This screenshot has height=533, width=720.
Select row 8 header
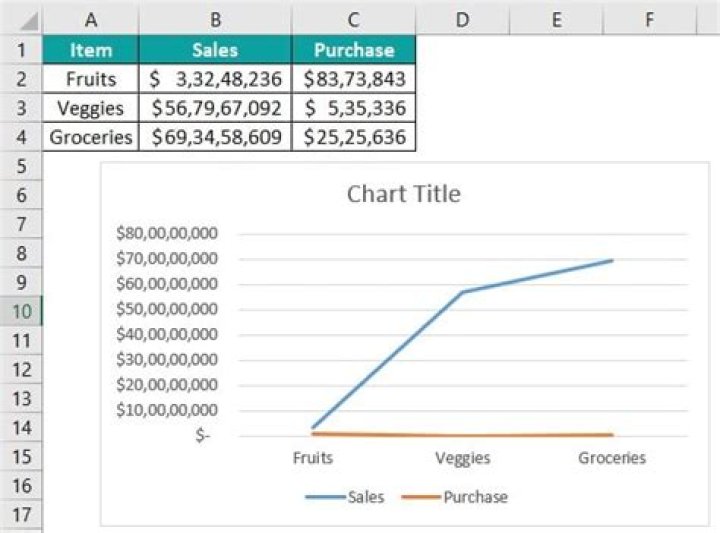click(x=21, y=253)
